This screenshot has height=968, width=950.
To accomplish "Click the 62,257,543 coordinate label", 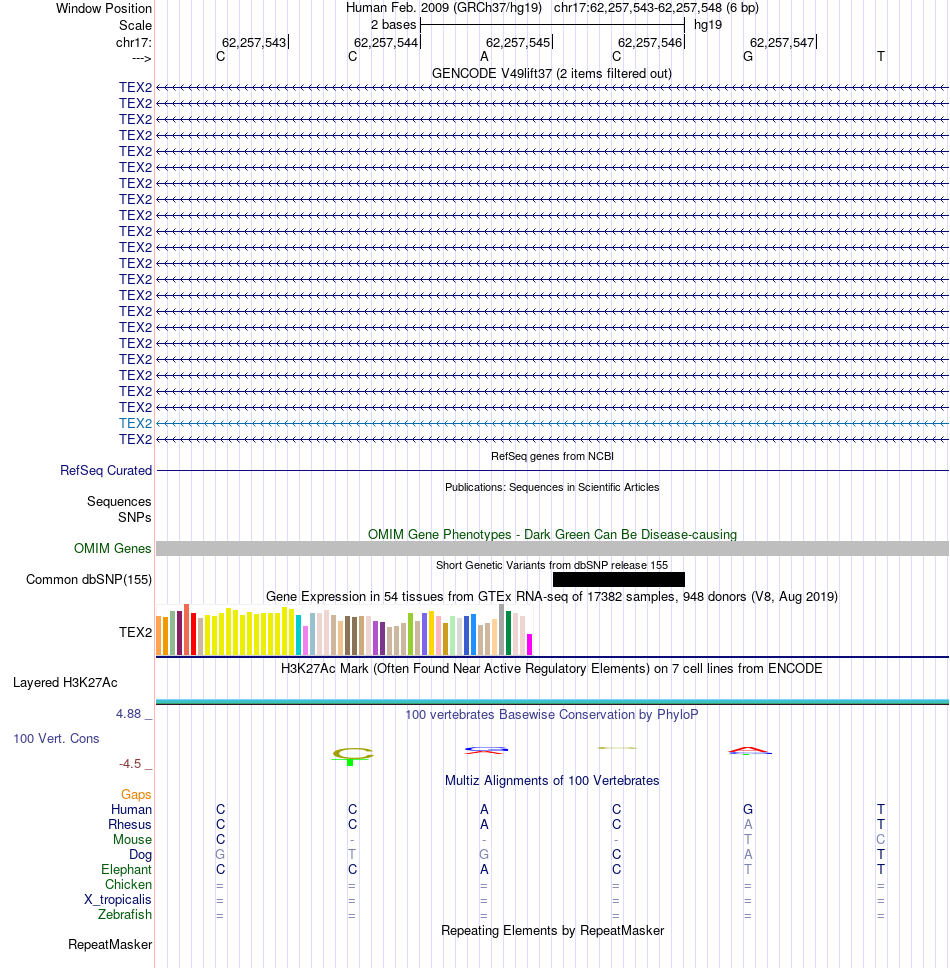I will click(254, 43).
